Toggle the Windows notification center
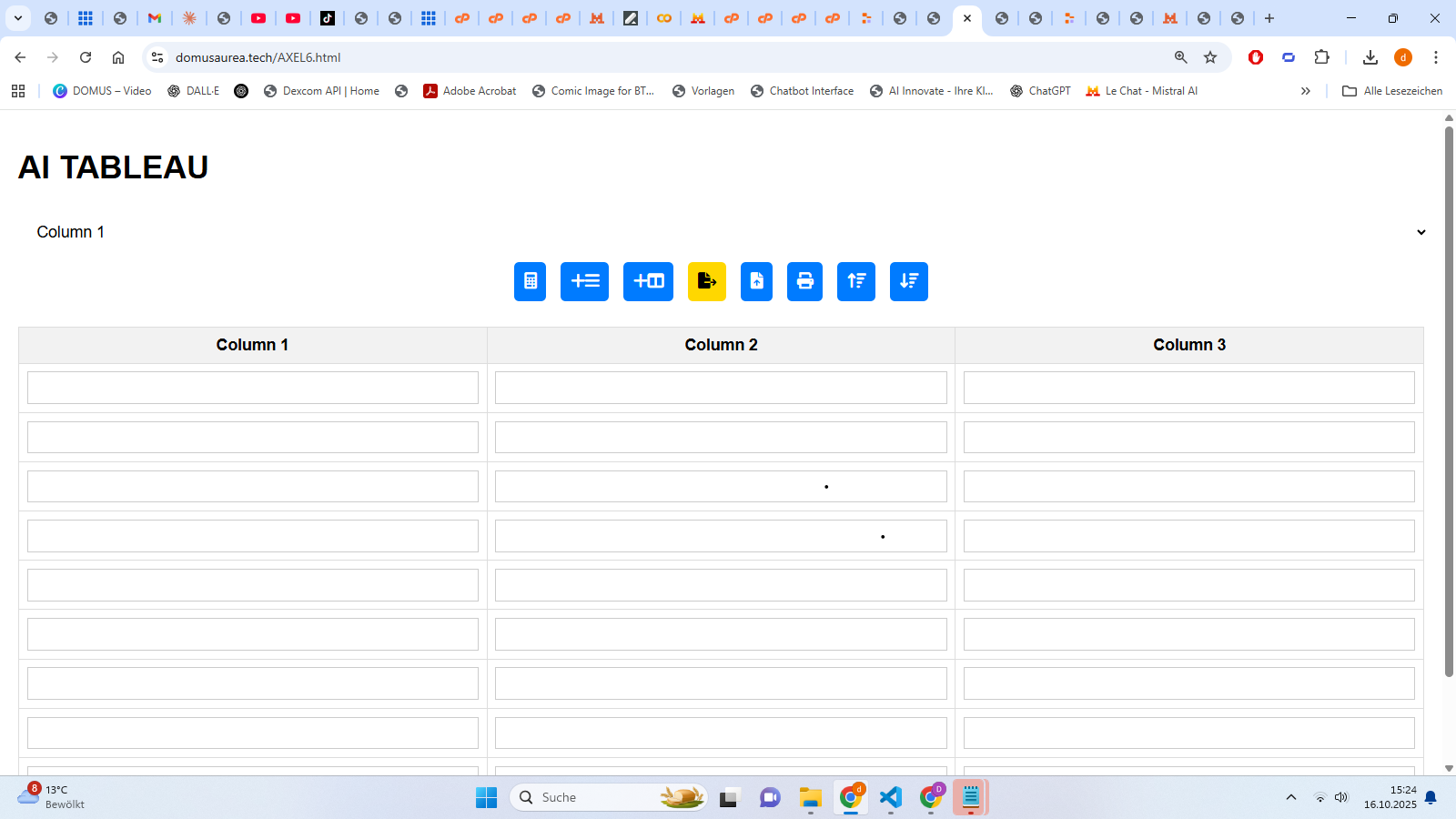This screenshot has width=1456, height=819. 1431,797
